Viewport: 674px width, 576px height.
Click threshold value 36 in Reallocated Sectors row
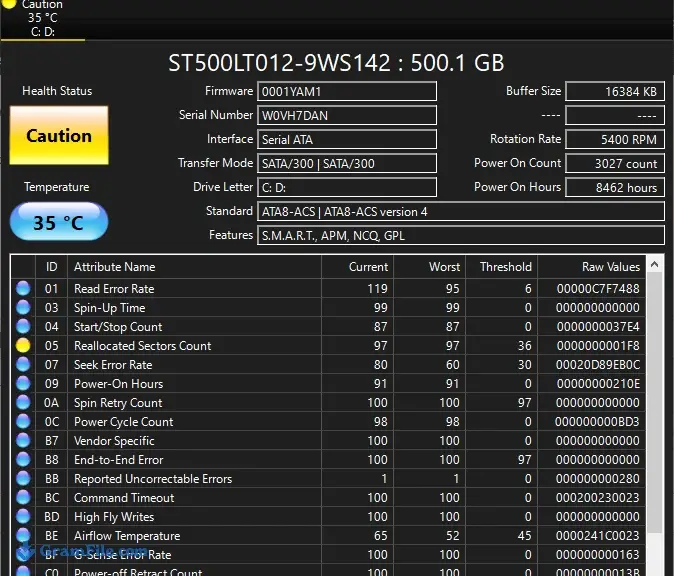point(525,346)
